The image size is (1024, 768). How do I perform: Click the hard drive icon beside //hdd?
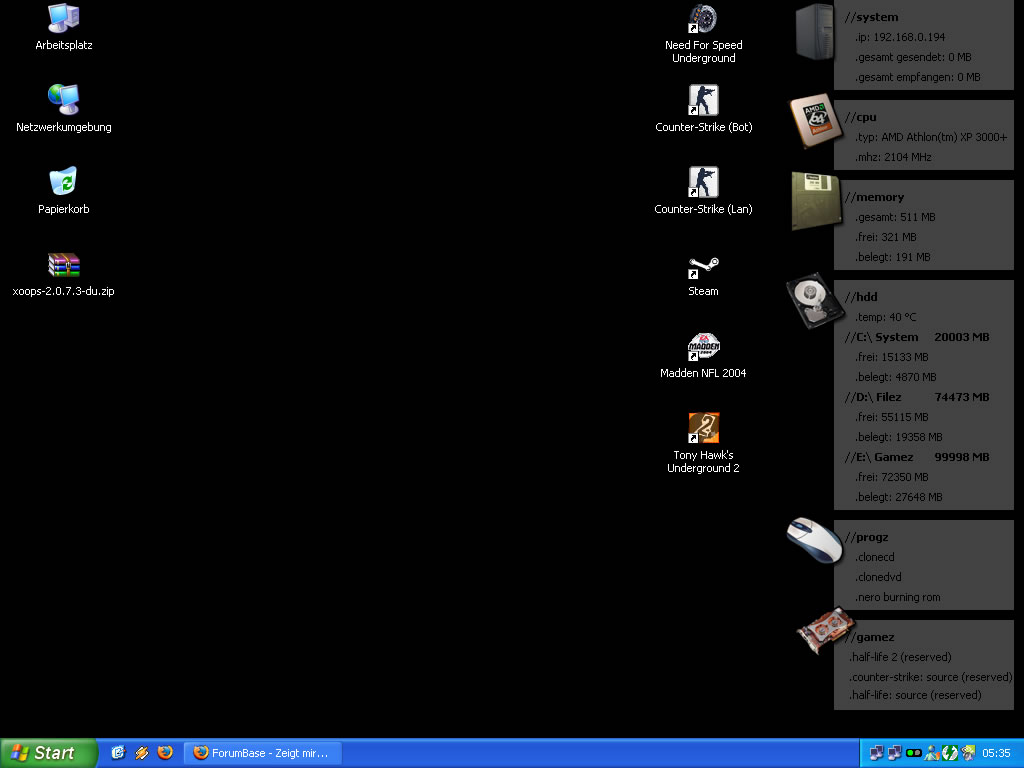click(x=814, y=300)
